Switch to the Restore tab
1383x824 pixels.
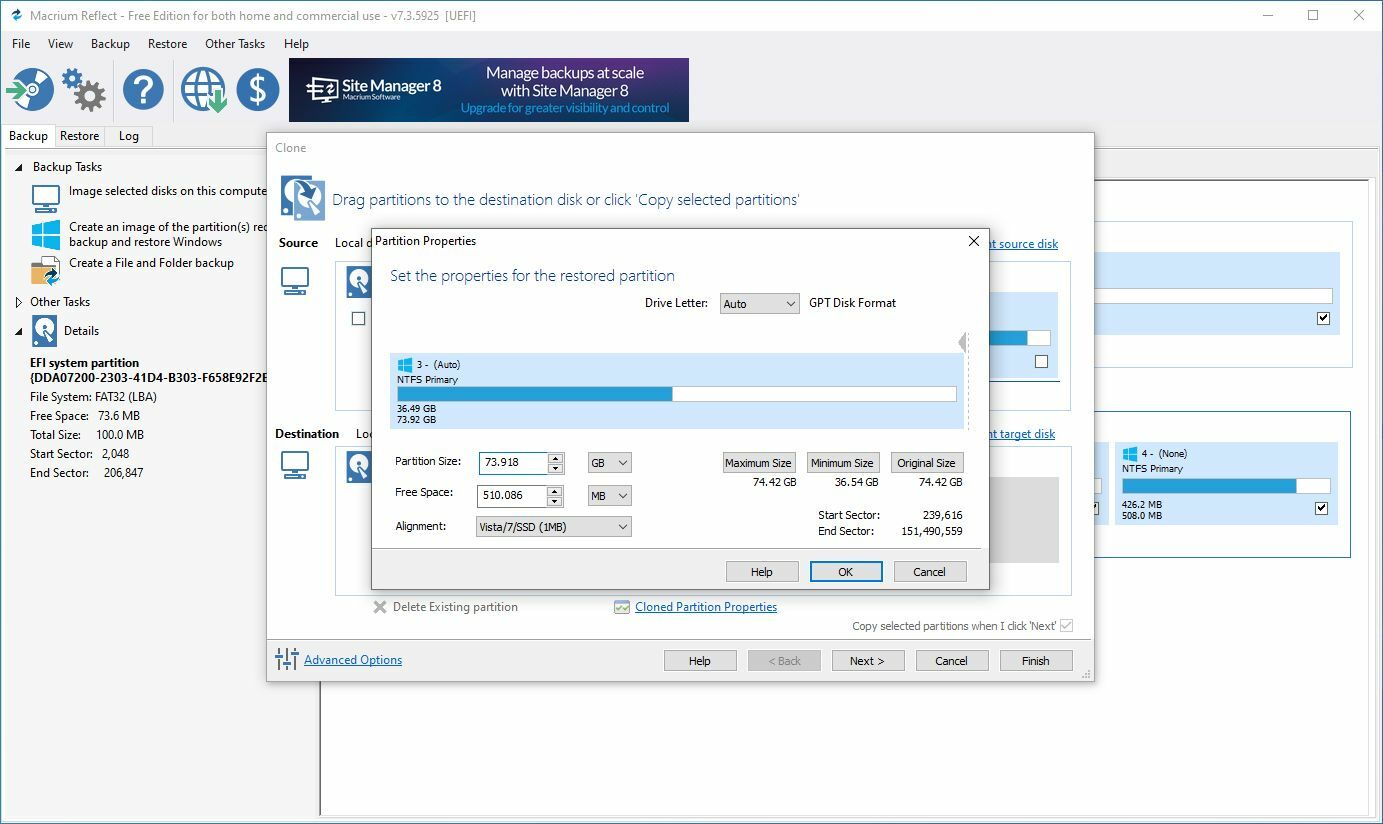coord(79,136)
